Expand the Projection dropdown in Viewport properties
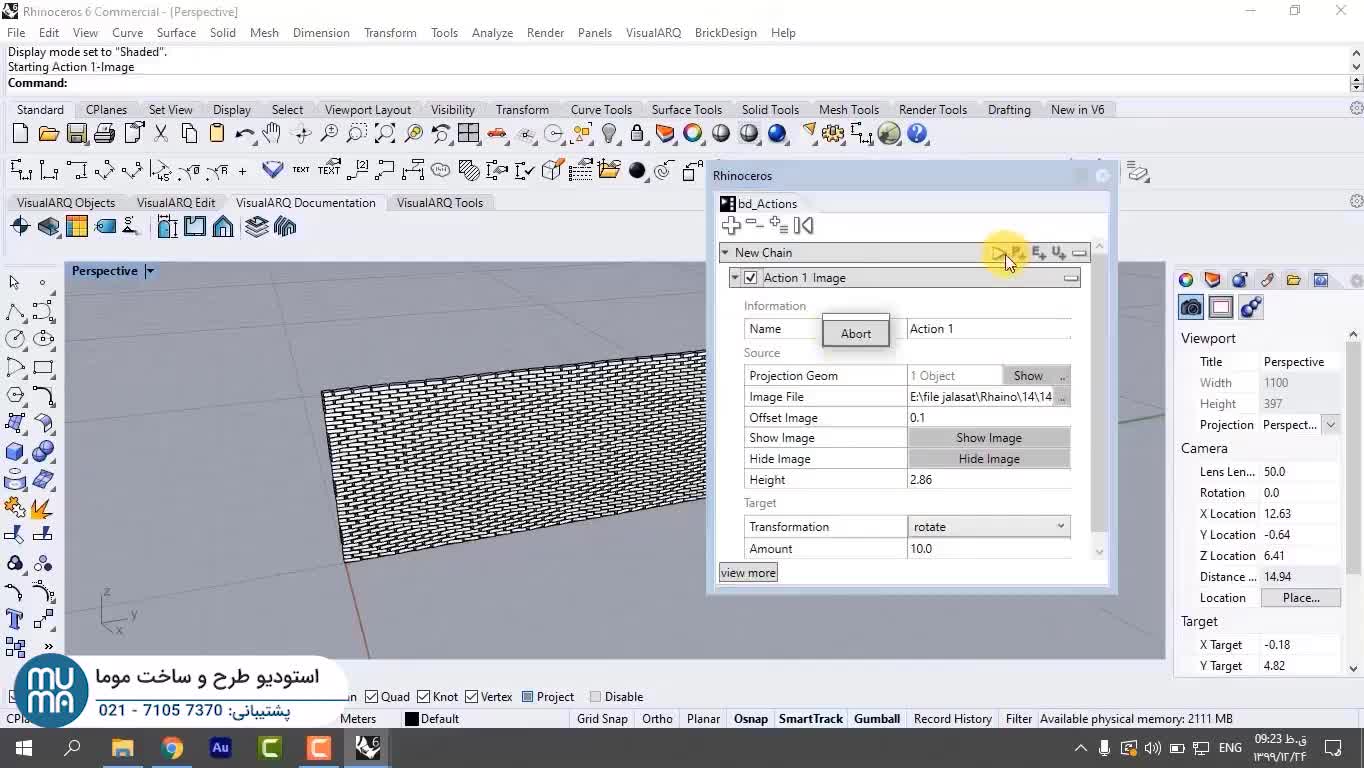The width and height of the screenshot is (1364, 768). [x=1330, y=425]
